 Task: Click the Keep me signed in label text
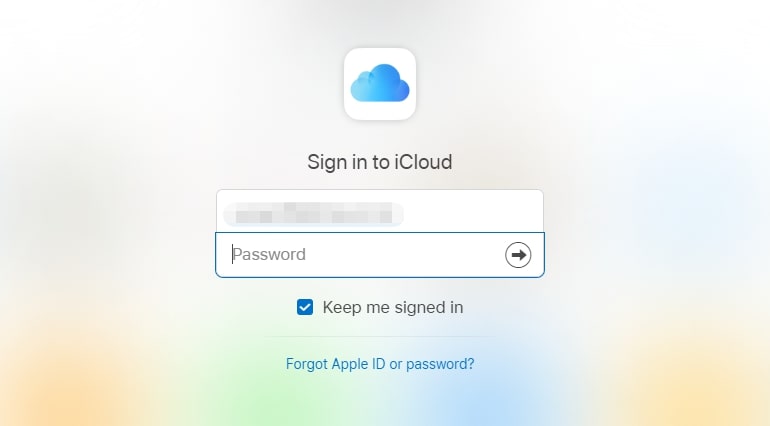393,308
